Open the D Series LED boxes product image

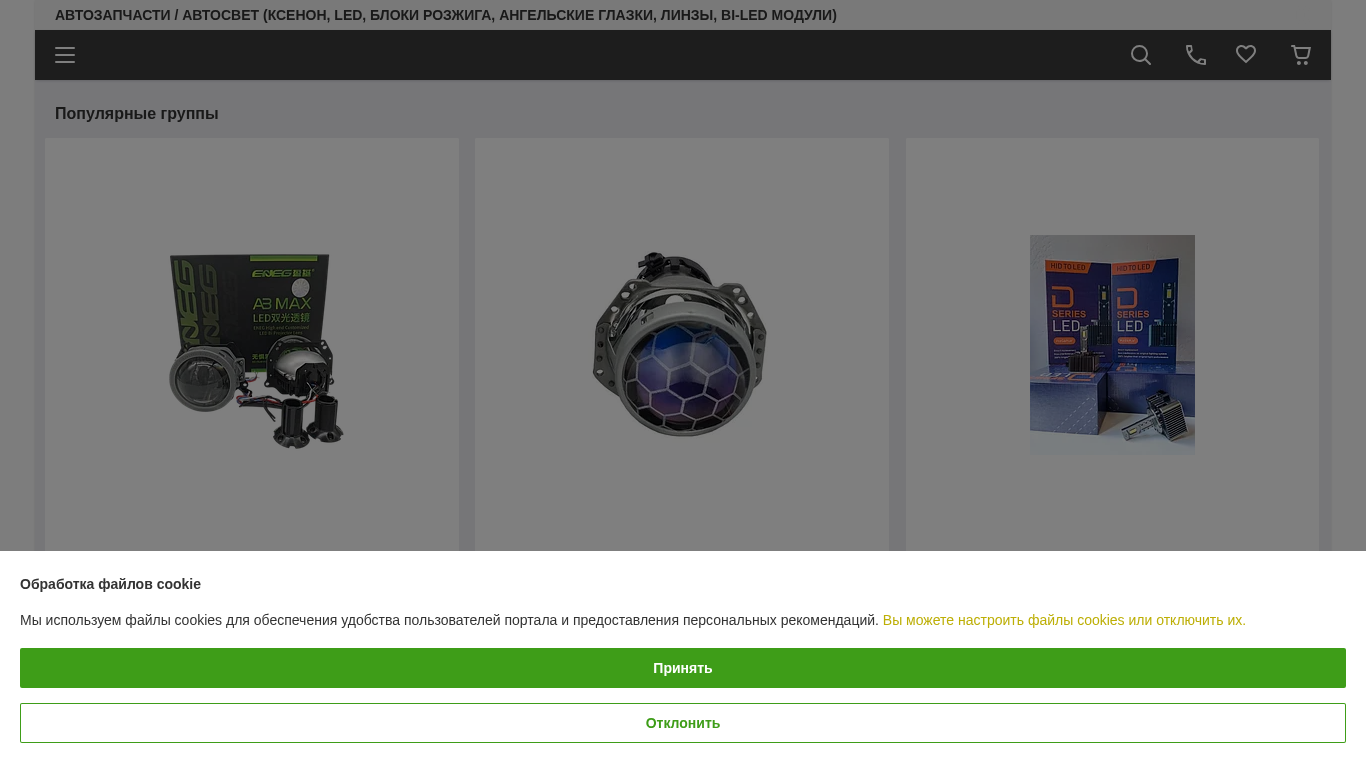(1112, 345)
